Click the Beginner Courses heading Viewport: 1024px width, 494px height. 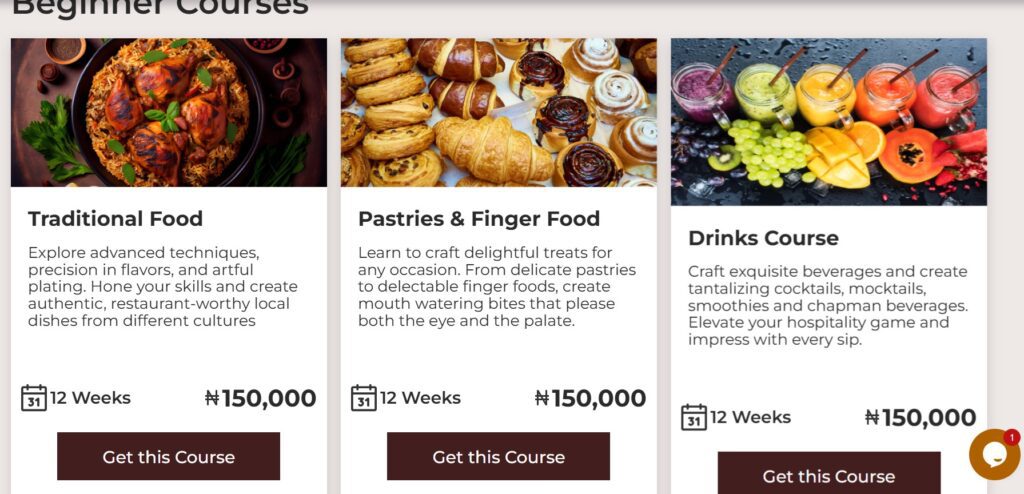point(160,8)
